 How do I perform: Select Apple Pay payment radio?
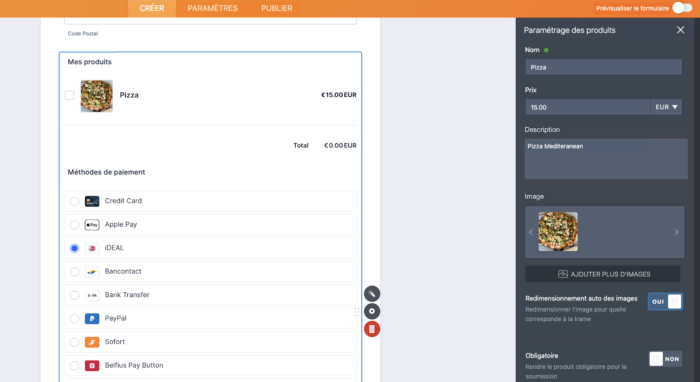coord(75,225)
